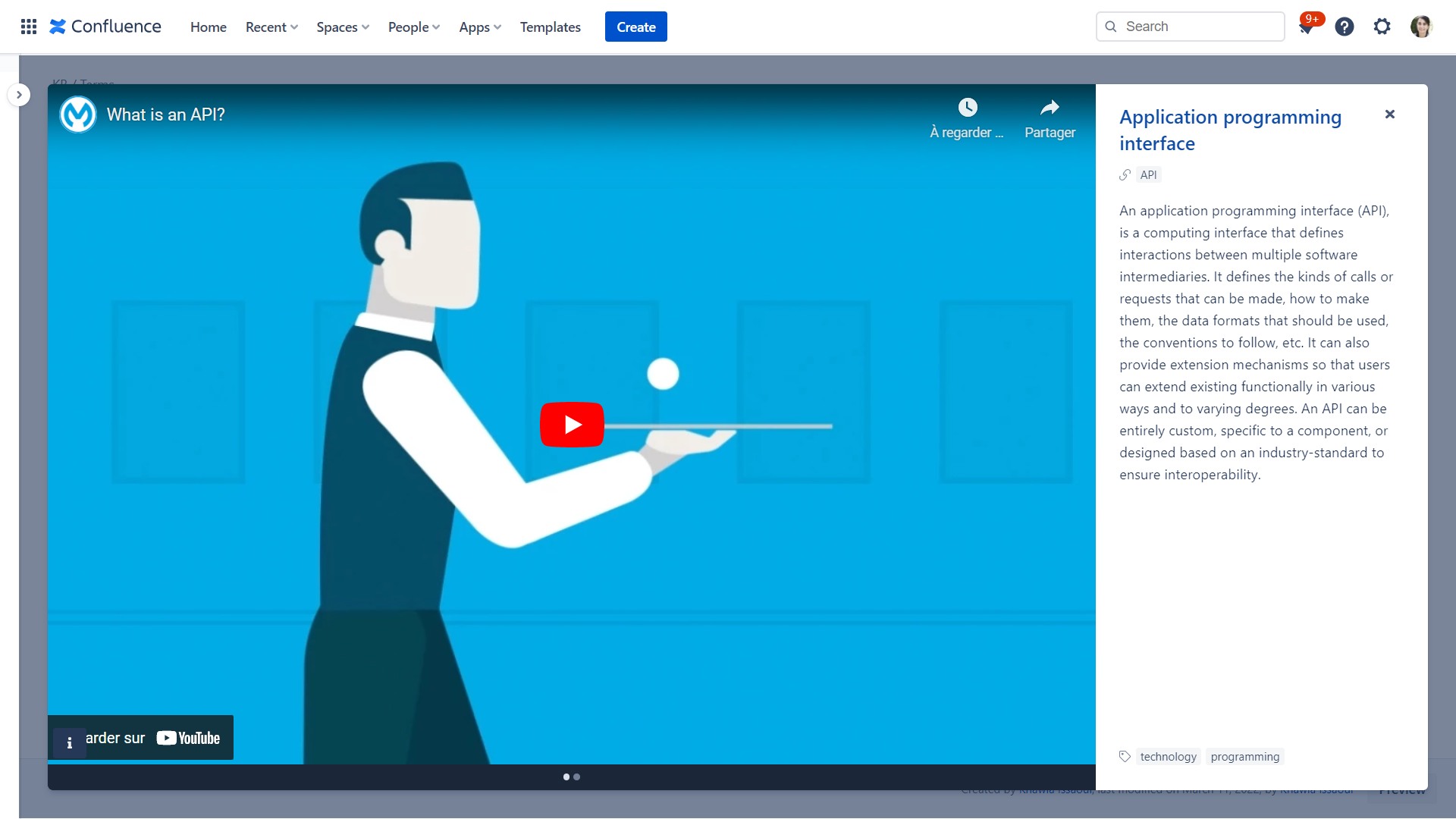Expand the Spaces dropdown menu
1456x819 pixels.
coord(343,27)
